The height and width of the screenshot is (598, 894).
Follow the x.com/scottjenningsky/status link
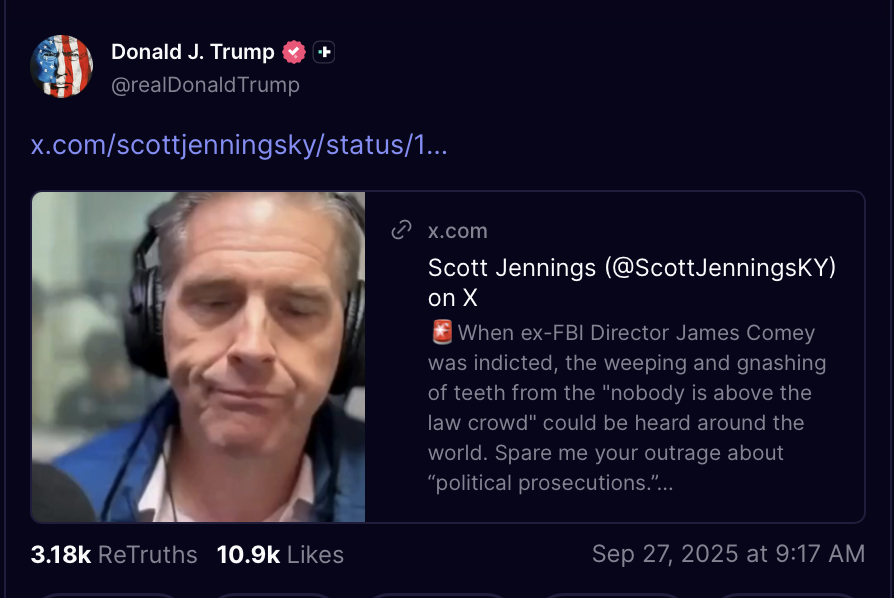239,145
